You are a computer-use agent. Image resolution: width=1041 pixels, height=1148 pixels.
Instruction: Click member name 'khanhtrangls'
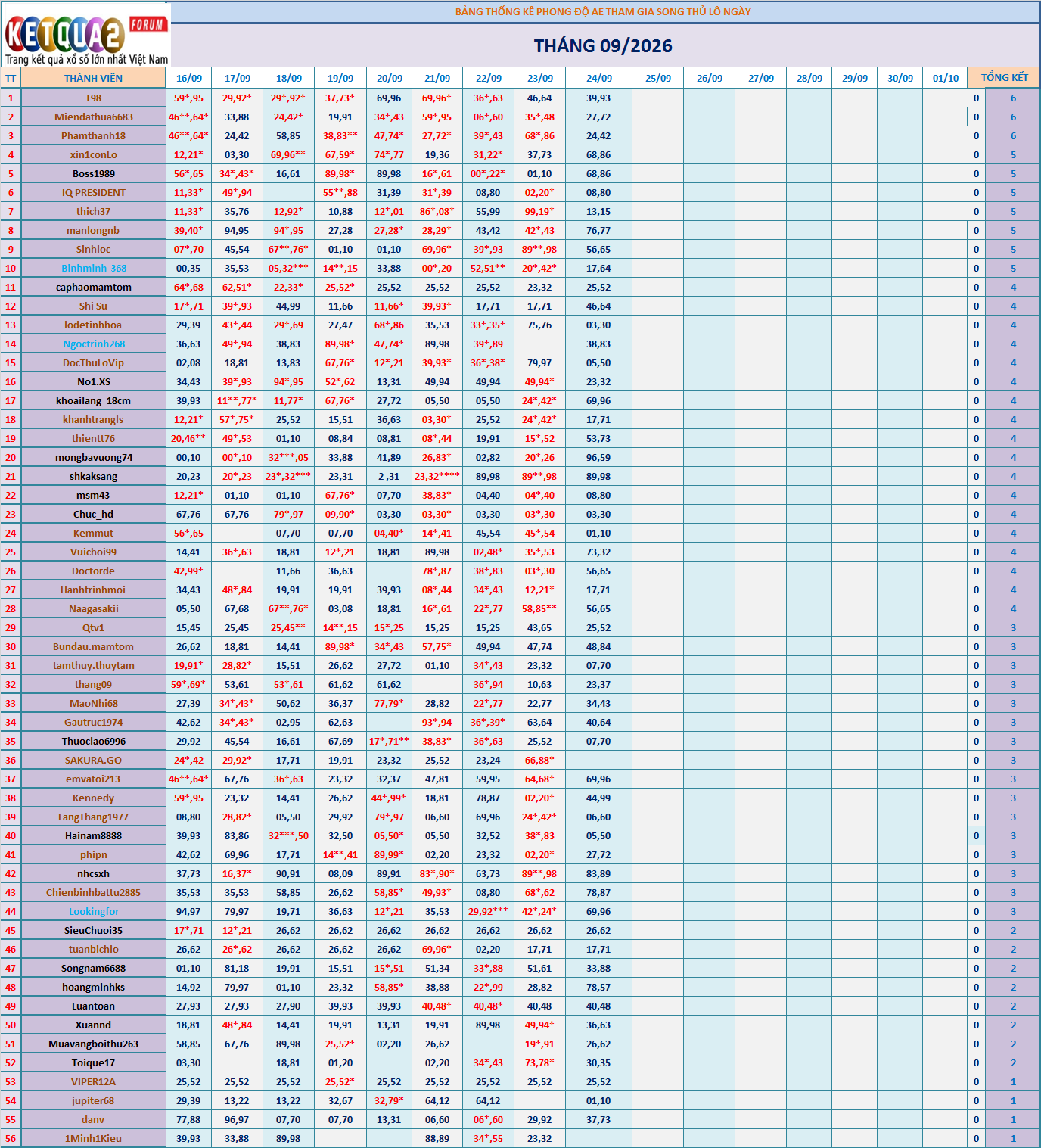point(93,419)
